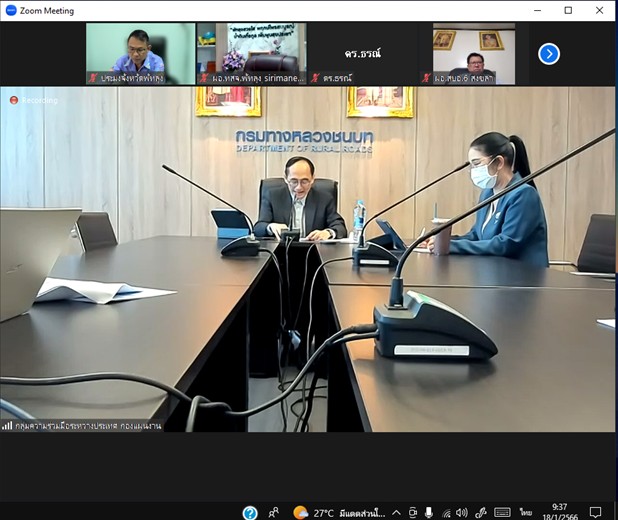Click the next participants arrow button
Image resolution: width=618 pixels, height=520 pixels.
[x=549, y=54]
